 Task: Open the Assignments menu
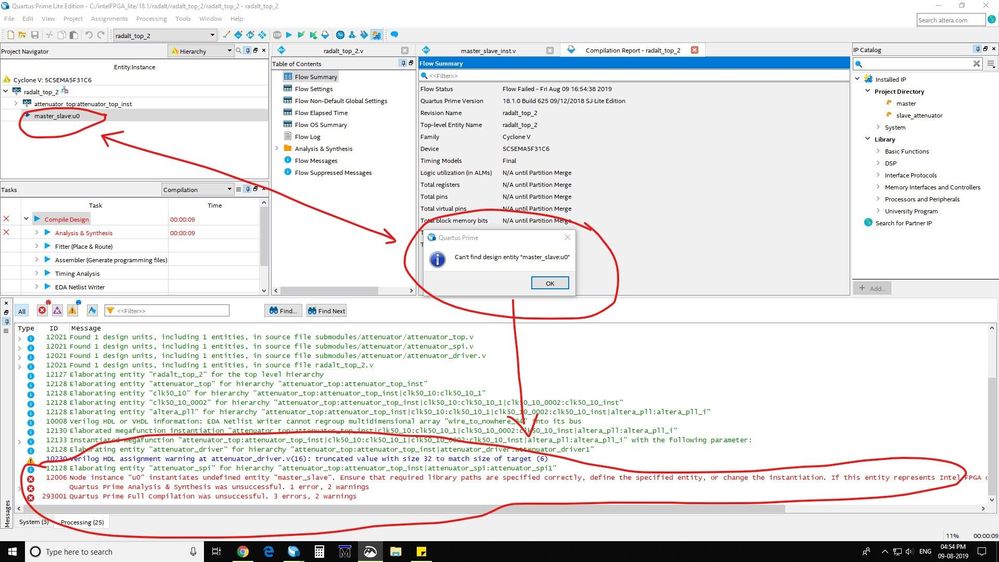point(109,19)
